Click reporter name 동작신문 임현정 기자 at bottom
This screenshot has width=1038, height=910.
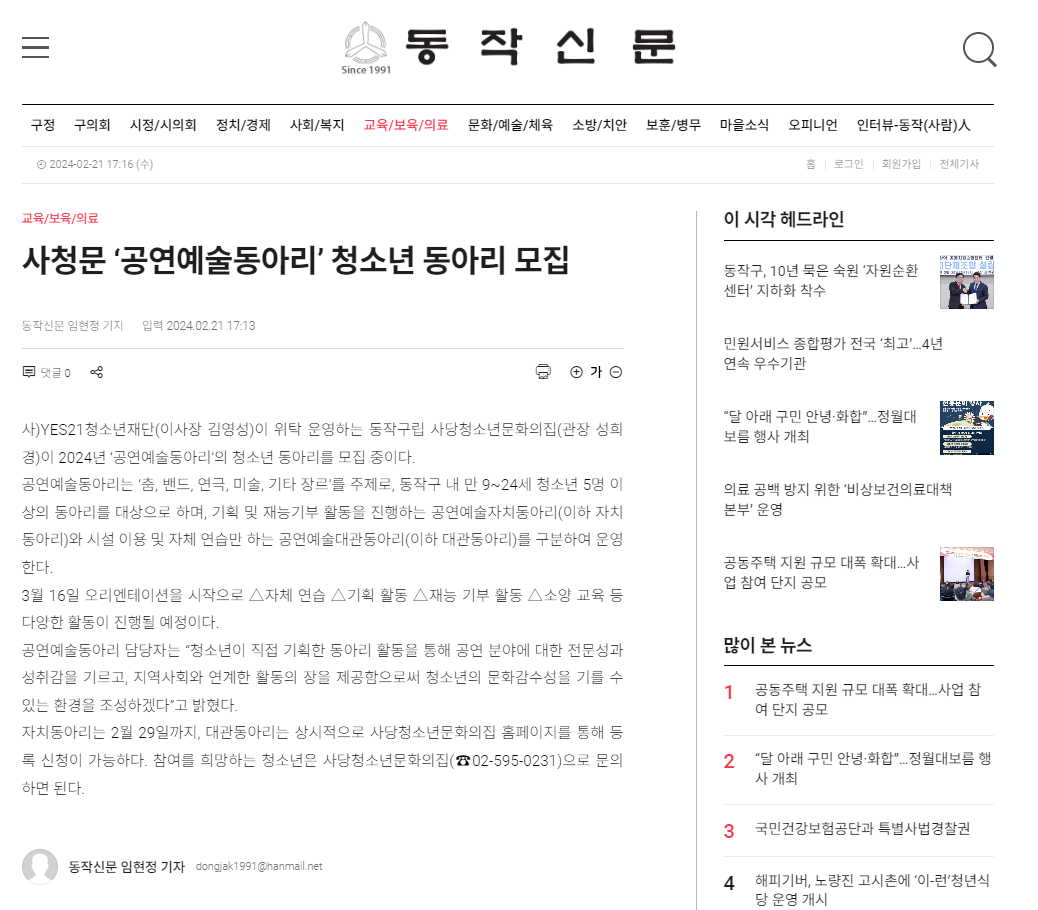(126, 867)
